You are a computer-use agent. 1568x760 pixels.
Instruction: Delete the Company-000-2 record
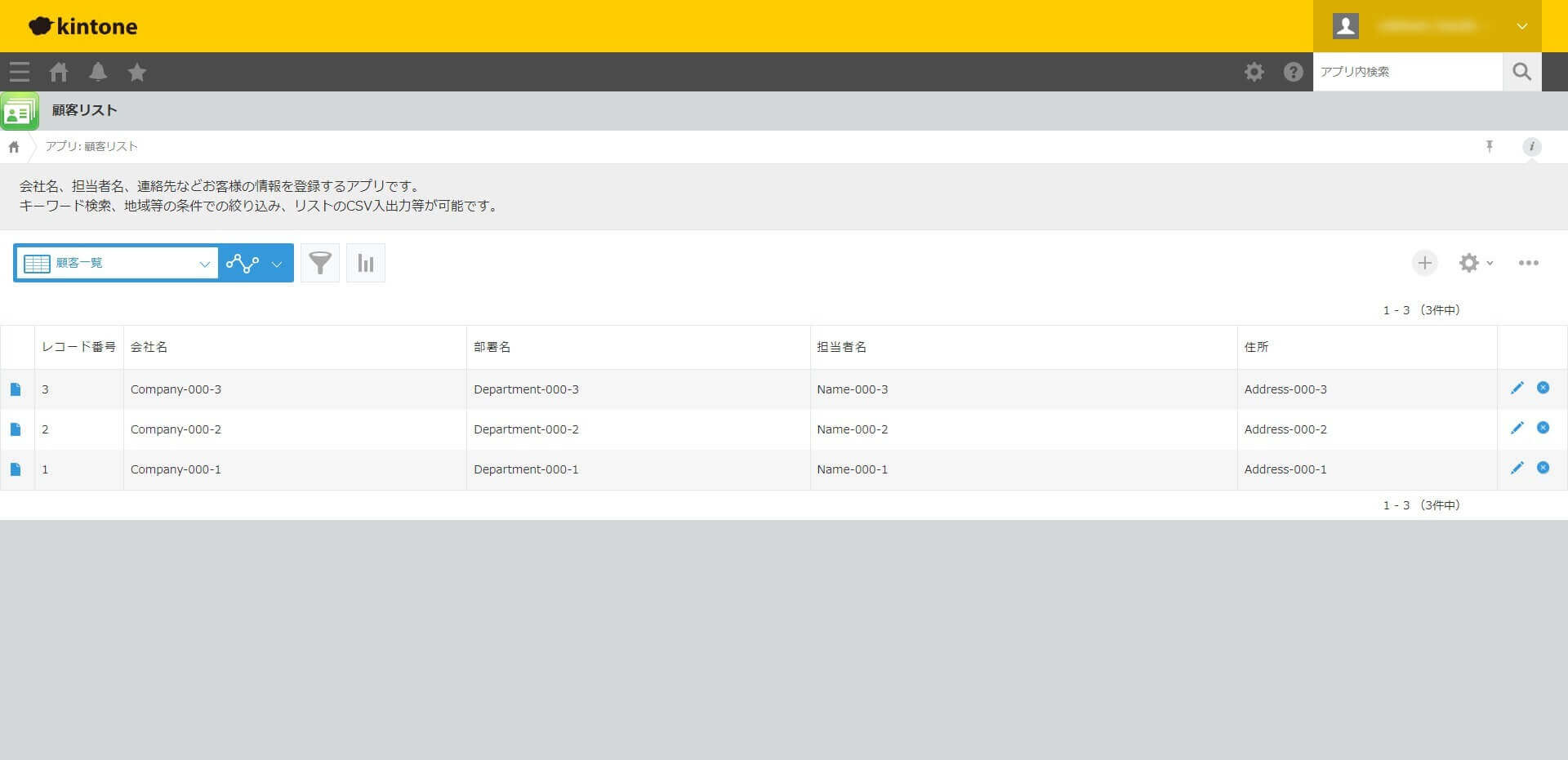click(1543, 428)
